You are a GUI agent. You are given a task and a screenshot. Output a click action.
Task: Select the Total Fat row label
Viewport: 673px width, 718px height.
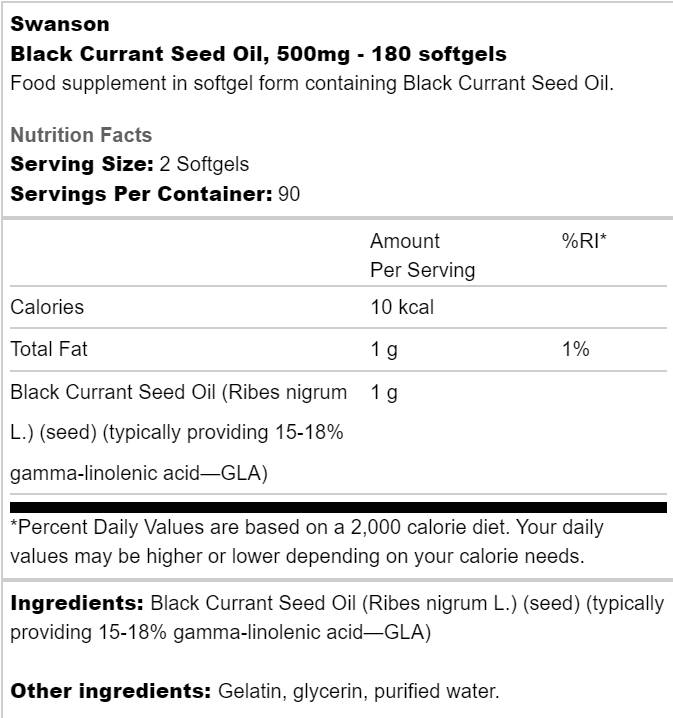point(49,349)
